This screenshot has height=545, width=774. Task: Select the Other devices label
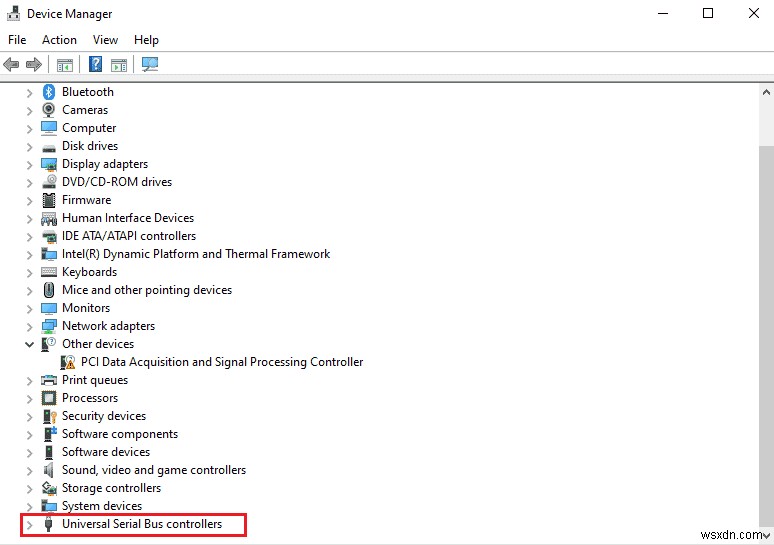[98, 344]
